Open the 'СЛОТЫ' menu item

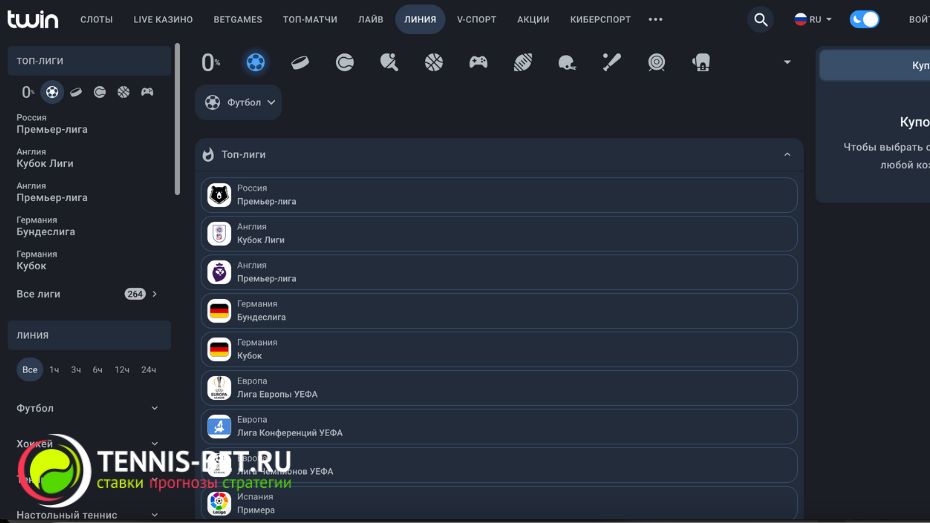(x=97, y=20)
